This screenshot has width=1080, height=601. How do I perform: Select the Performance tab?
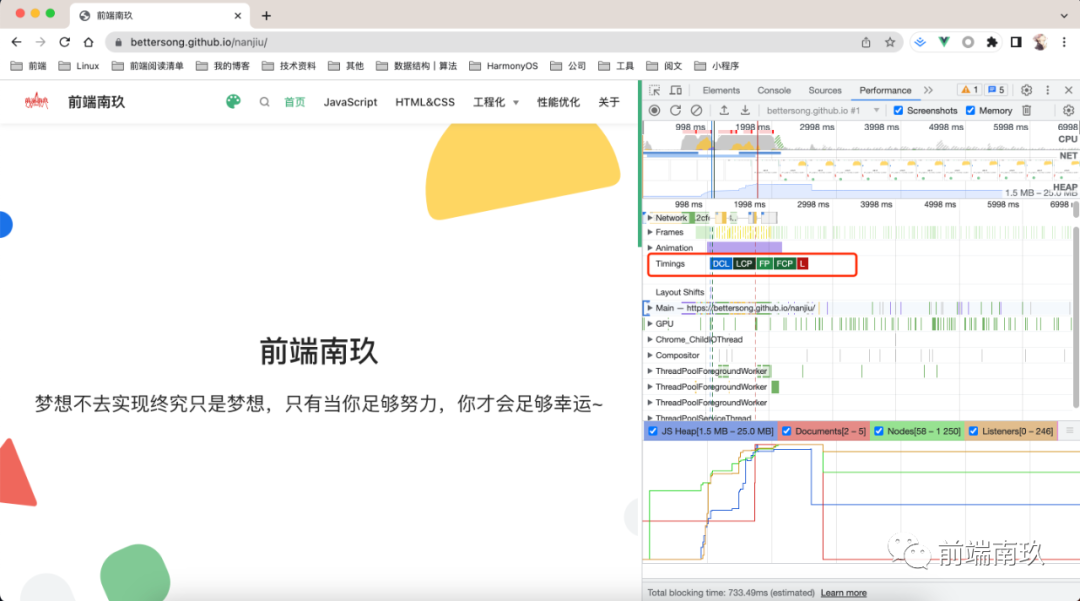[x=885, y=90]
